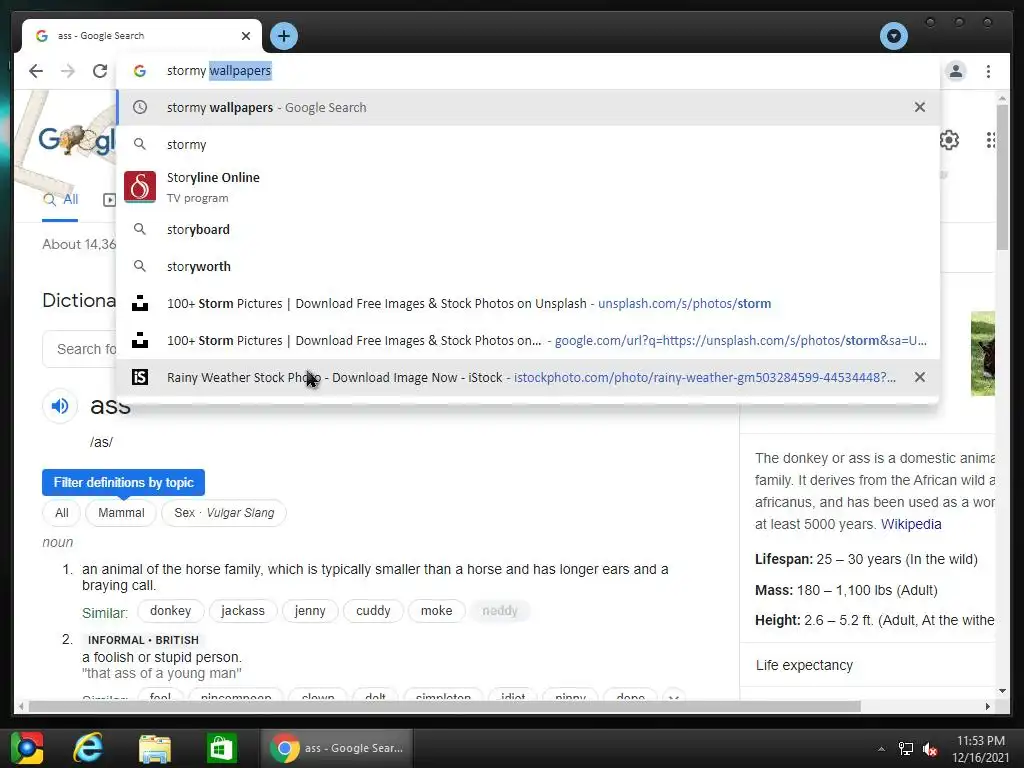Click the 'jackass' synonym chip
The image size is (1024, 768).
point(243,611)
